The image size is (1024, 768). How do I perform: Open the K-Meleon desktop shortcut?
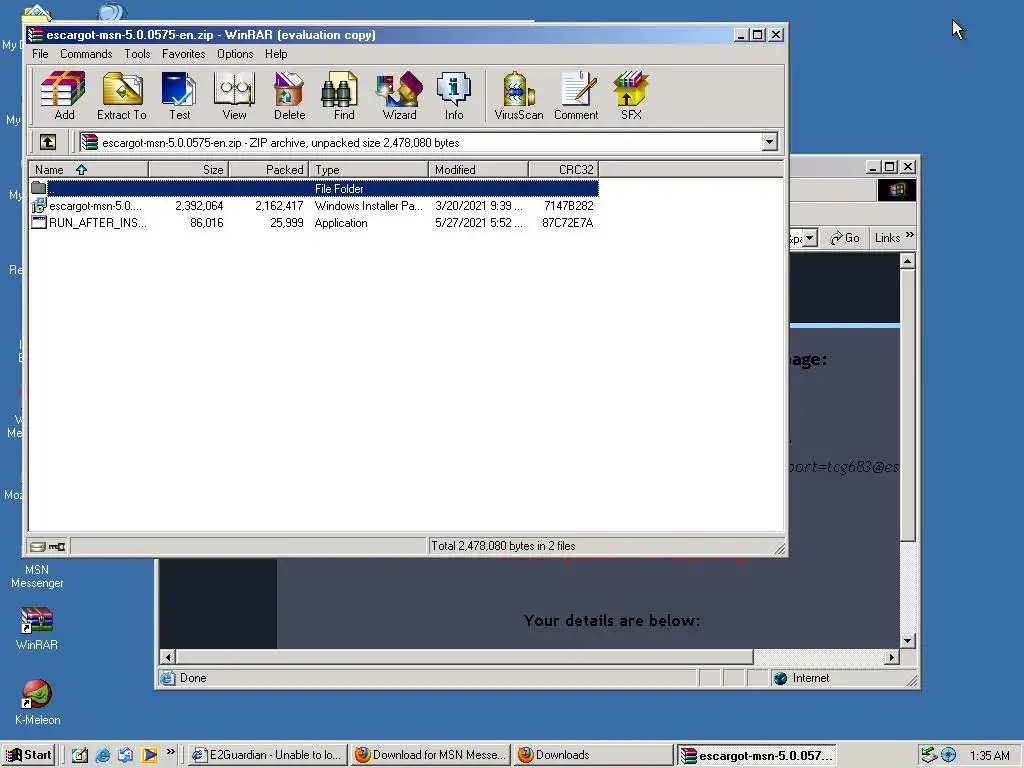[37, 703]
